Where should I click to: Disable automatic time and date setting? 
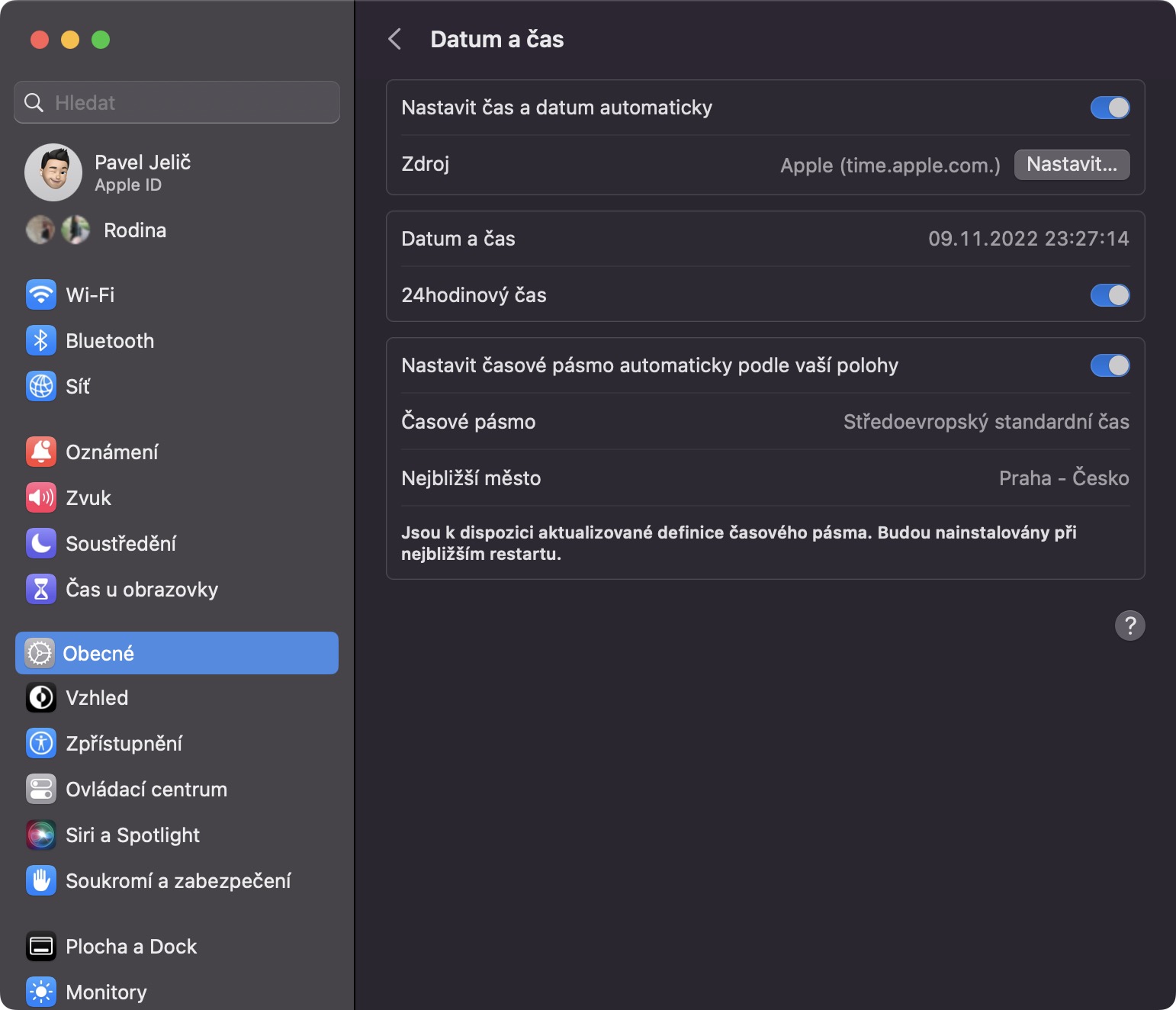tap(1110, 108)
